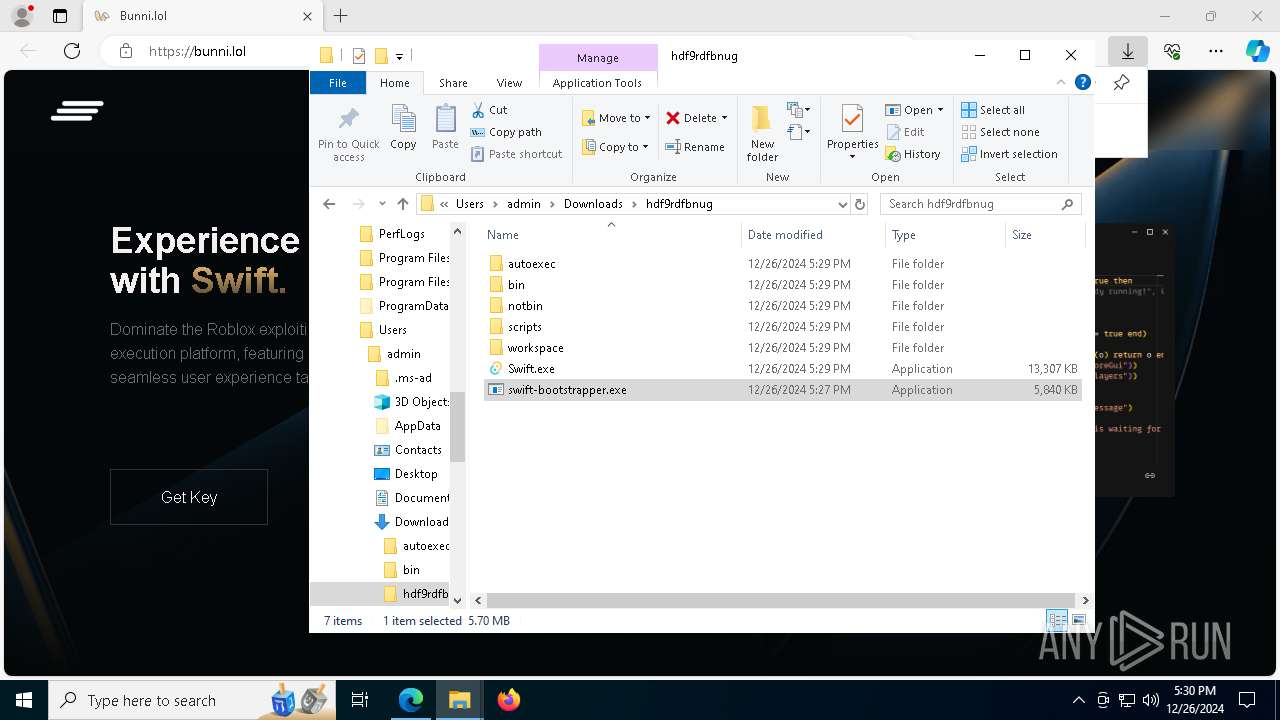This screenshot has width=1280, height=720.
Task: Go back in Explorer navigation
Action: point(329,204)
